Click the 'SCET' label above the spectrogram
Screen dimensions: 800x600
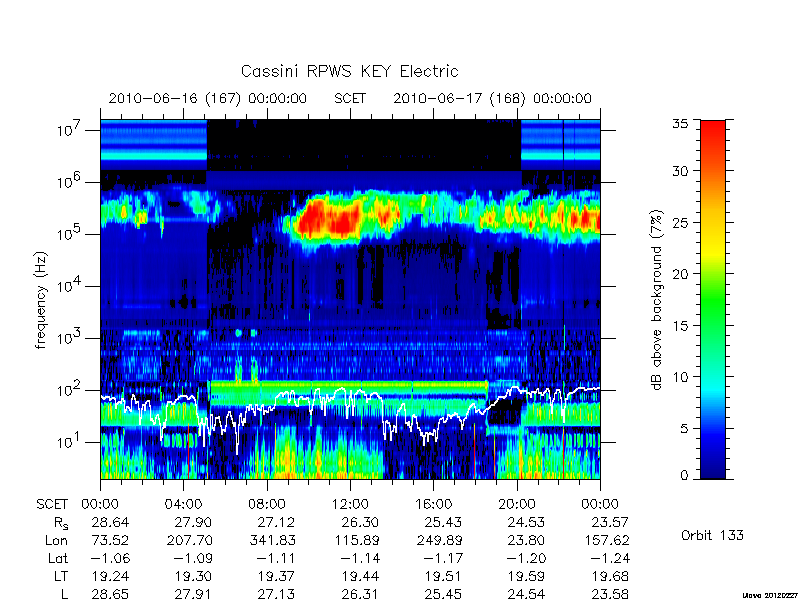tap(350, 98)
